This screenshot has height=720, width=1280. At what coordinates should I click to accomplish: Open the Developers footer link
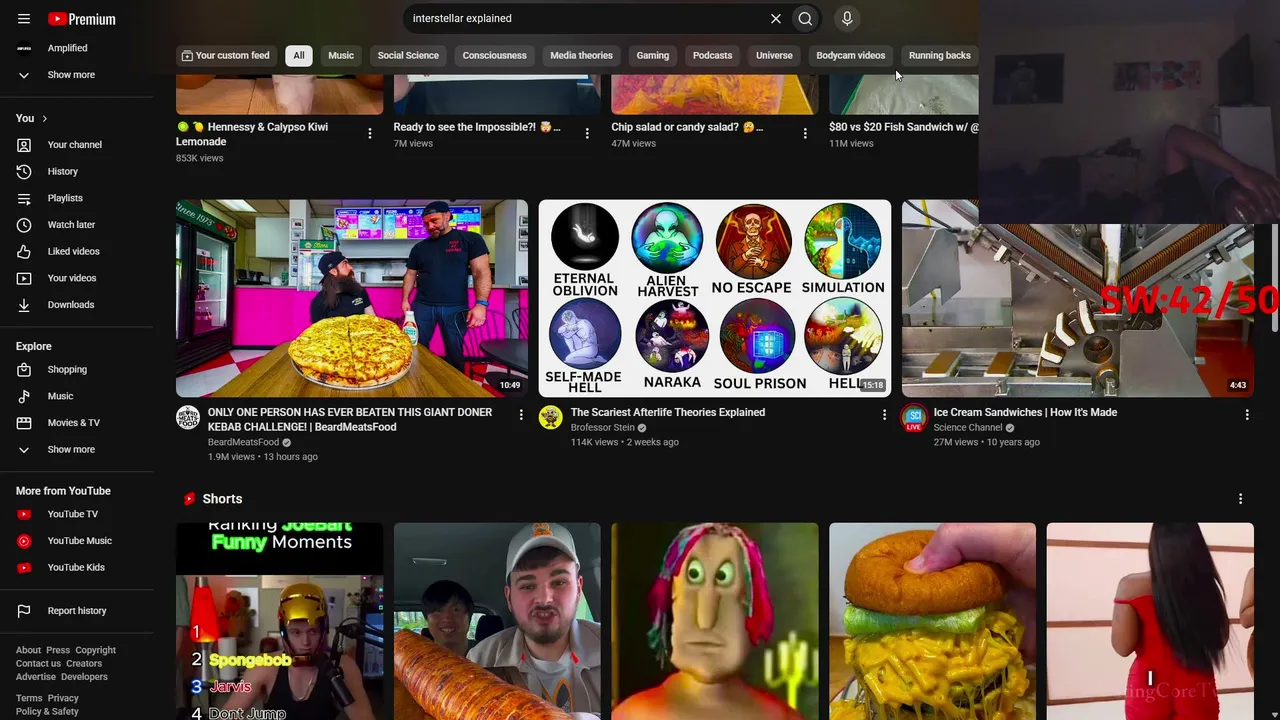84,677
